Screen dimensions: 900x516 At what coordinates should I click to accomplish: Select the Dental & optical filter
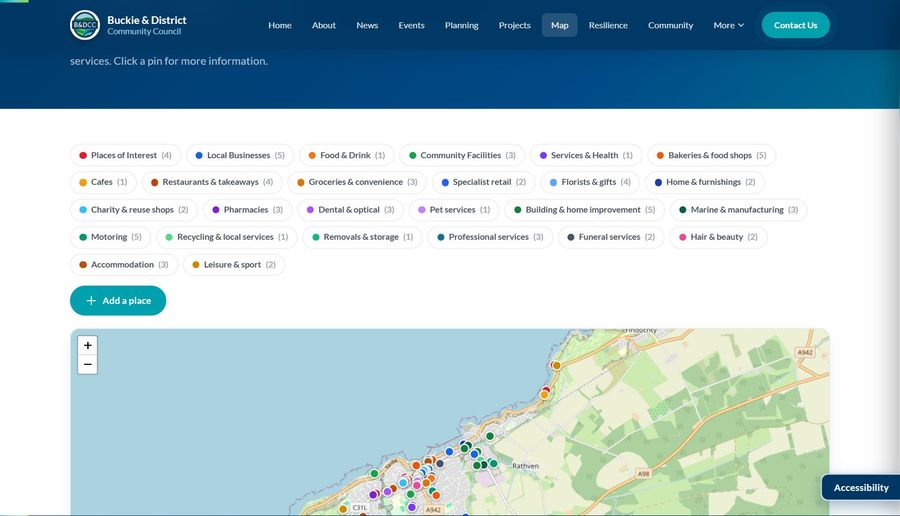click(350, 209)
